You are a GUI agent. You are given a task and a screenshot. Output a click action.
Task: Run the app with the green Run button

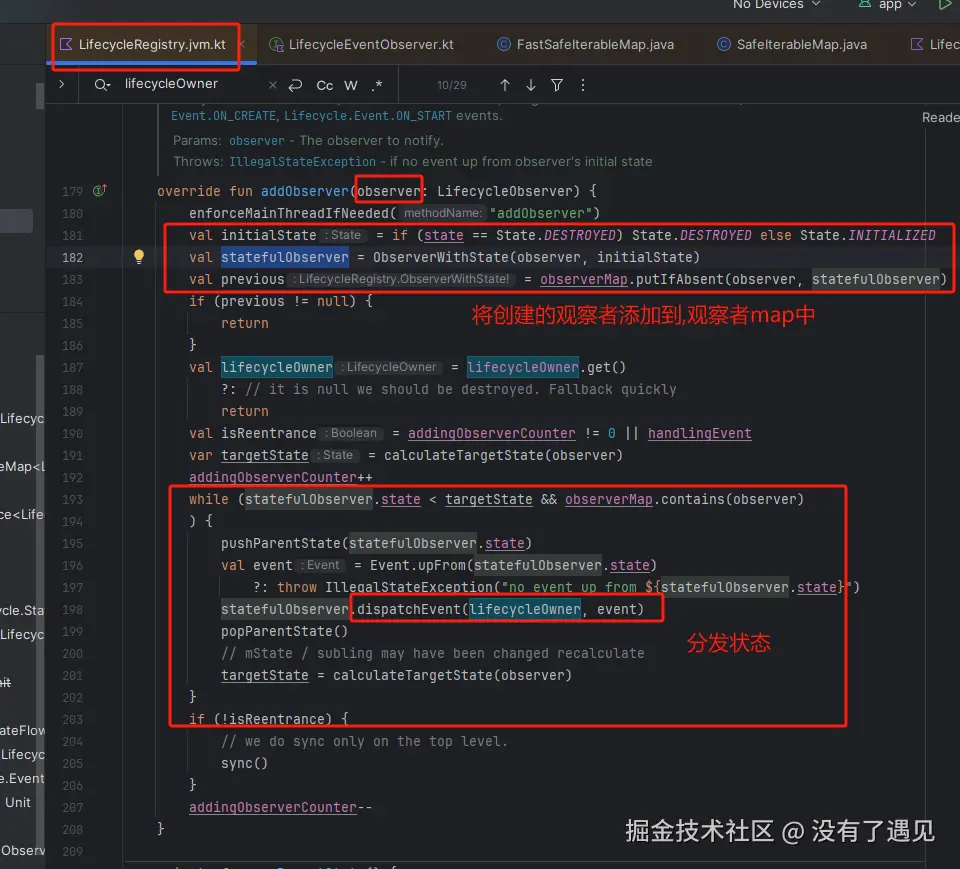tap(944, 6)
